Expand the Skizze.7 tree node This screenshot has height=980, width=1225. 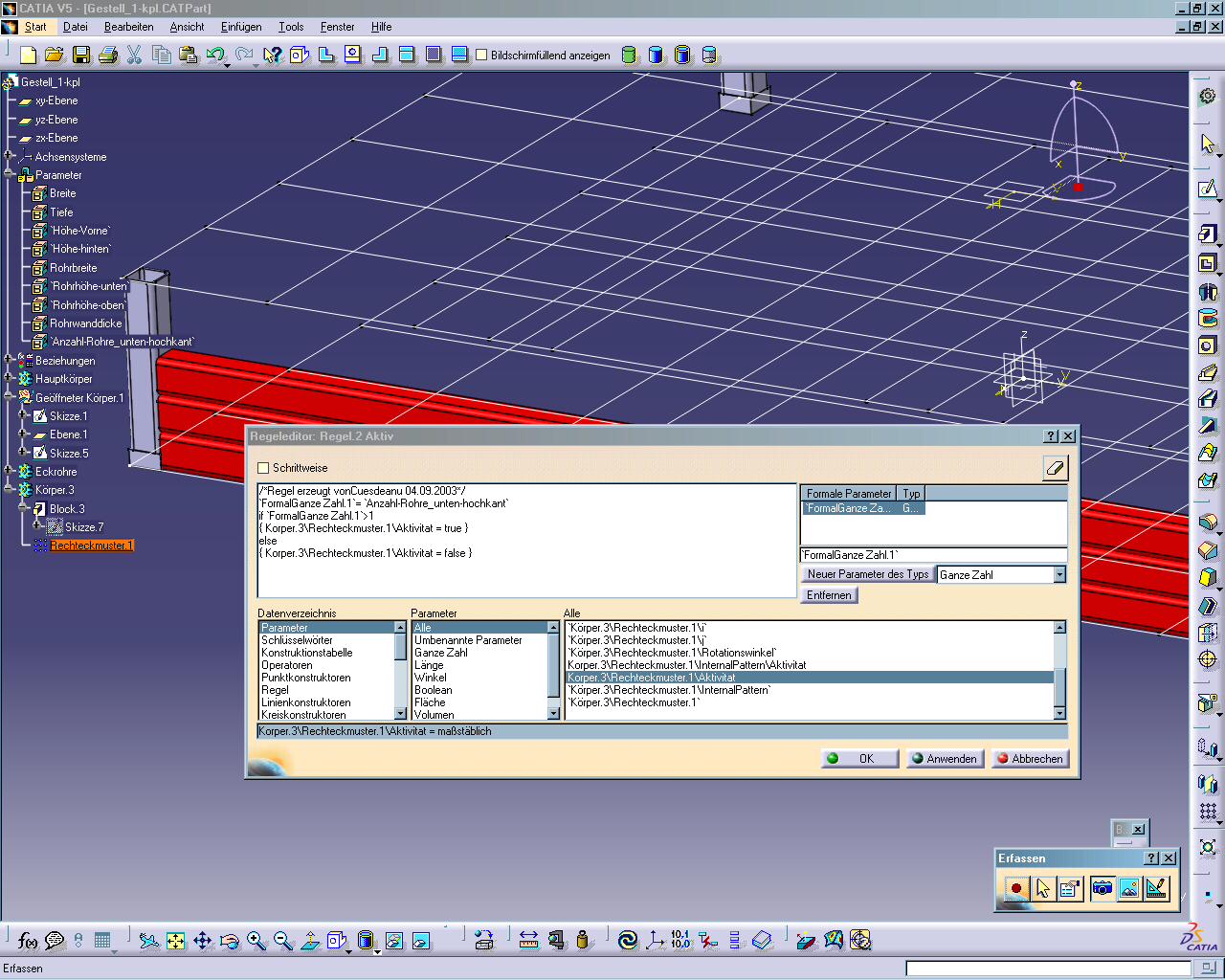tap(37, 525)
